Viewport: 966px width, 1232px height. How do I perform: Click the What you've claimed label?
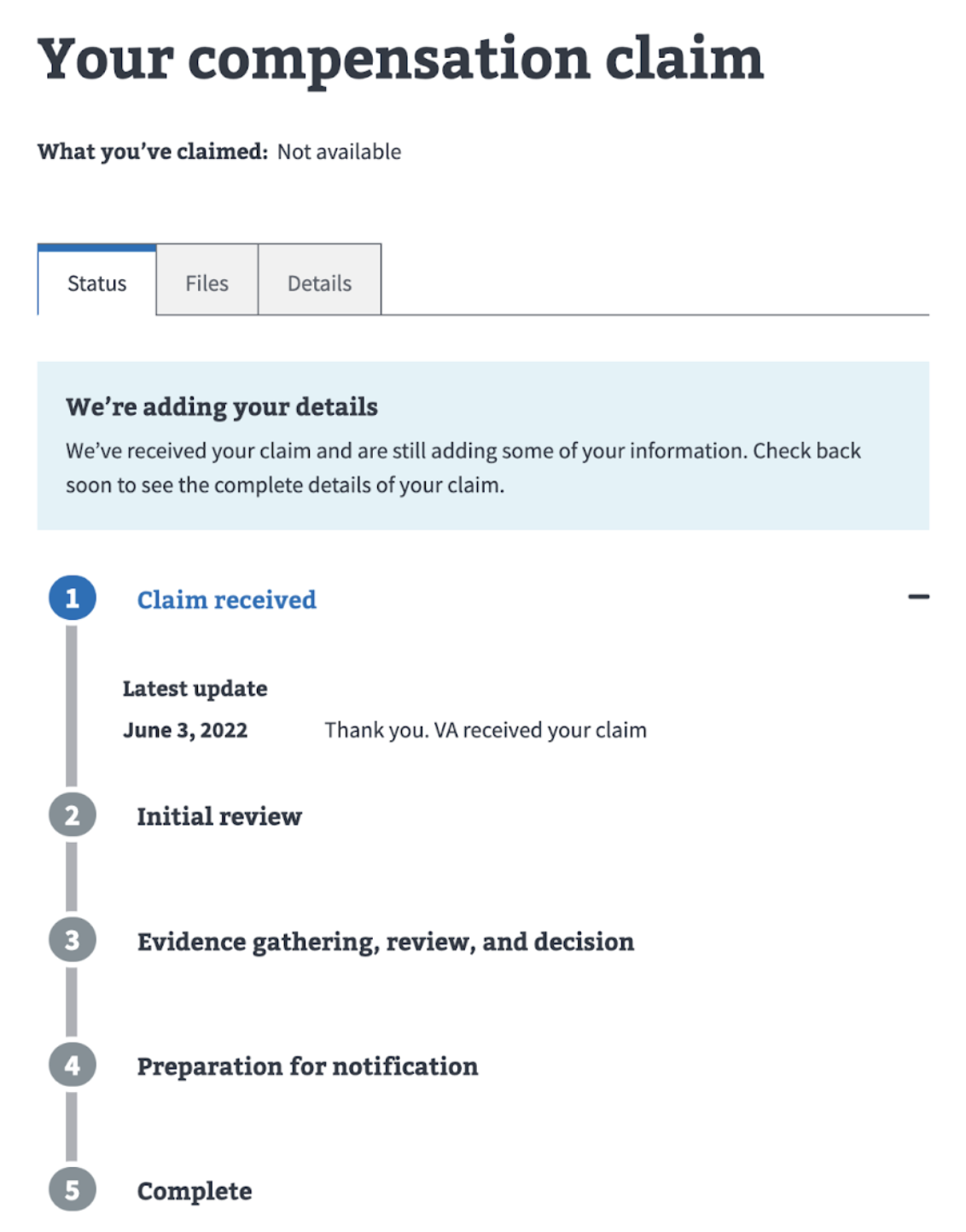tap(152, 151)
